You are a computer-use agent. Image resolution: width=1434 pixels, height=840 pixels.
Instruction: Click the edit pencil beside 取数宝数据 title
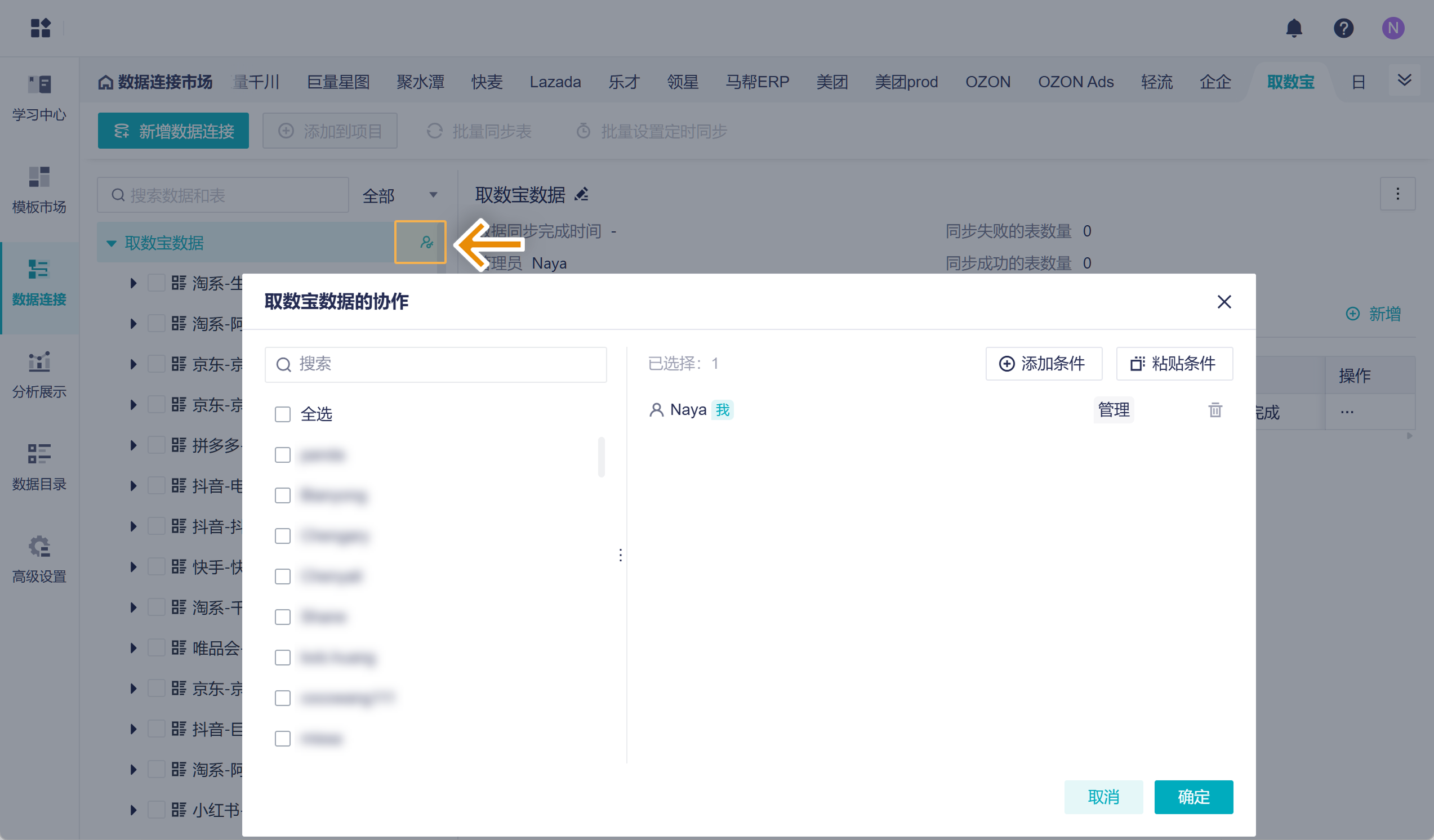pos(581,194)
